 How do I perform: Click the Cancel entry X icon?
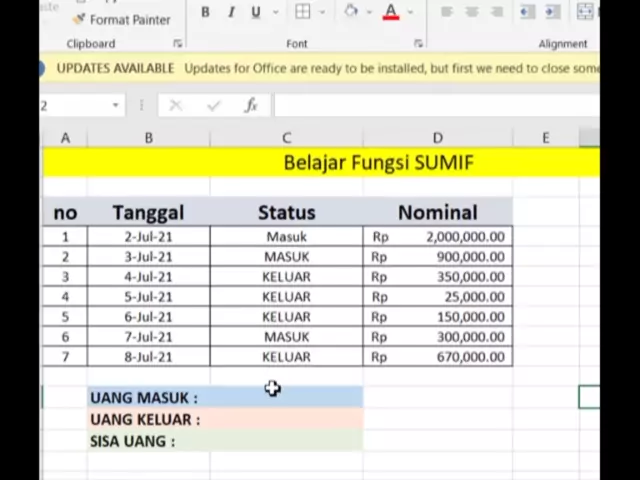pos(176,105)
